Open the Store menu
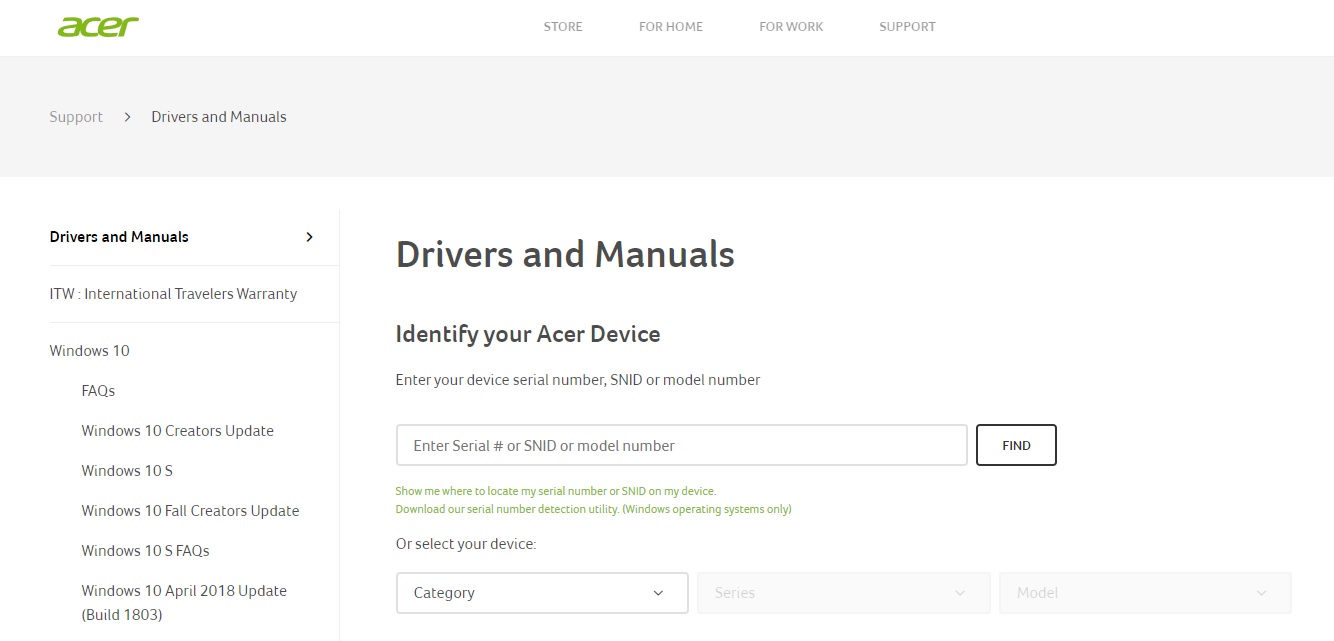The width and height of the screenshot is (1334, 641). tap(563, 27)
